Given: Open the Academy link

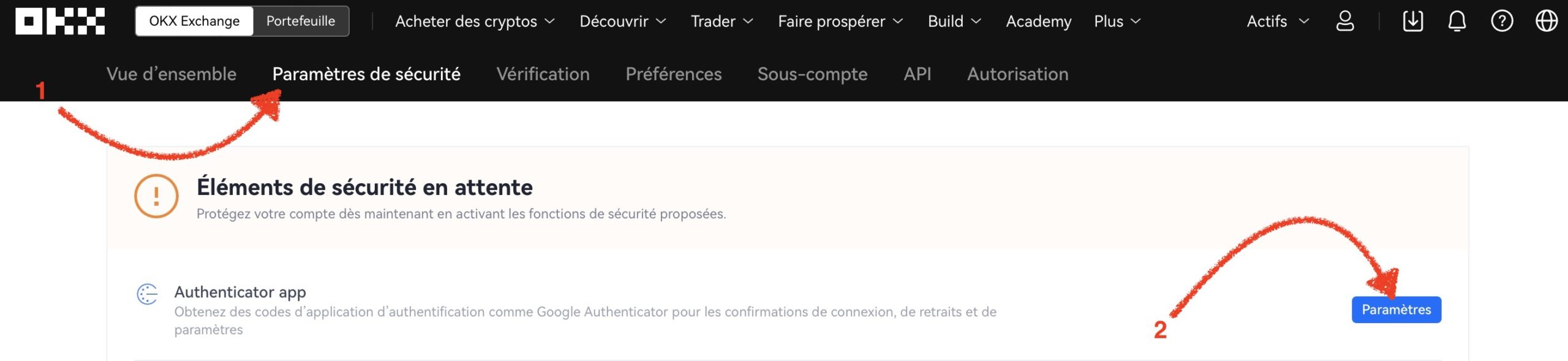Looking at the screenshot, I should (1038, 21).
